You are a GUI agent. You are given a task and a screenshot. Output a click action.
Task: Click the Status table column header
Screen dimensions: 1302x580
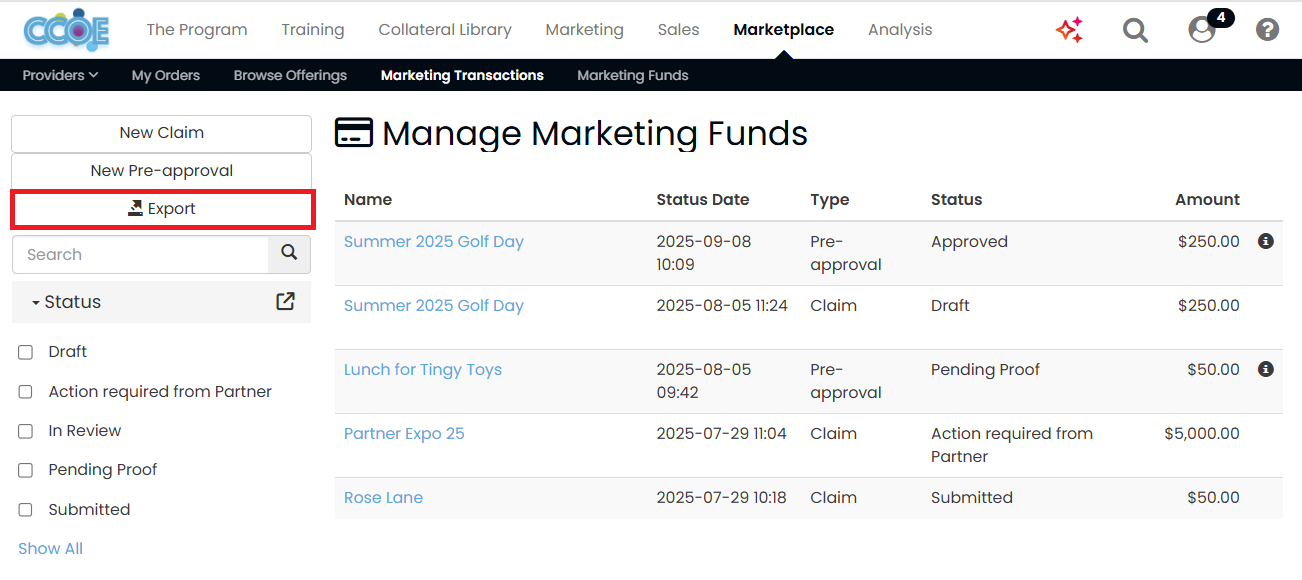pos(957,199)
